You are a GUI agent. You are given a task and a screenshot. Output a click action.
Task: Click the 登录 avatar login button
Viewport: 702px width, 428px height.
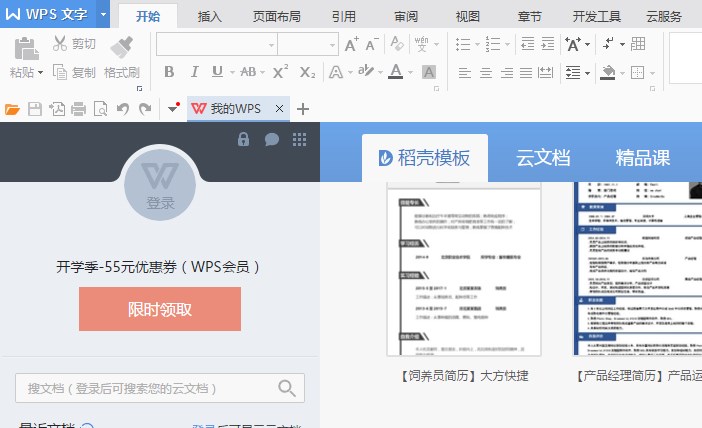coord(160,184)
